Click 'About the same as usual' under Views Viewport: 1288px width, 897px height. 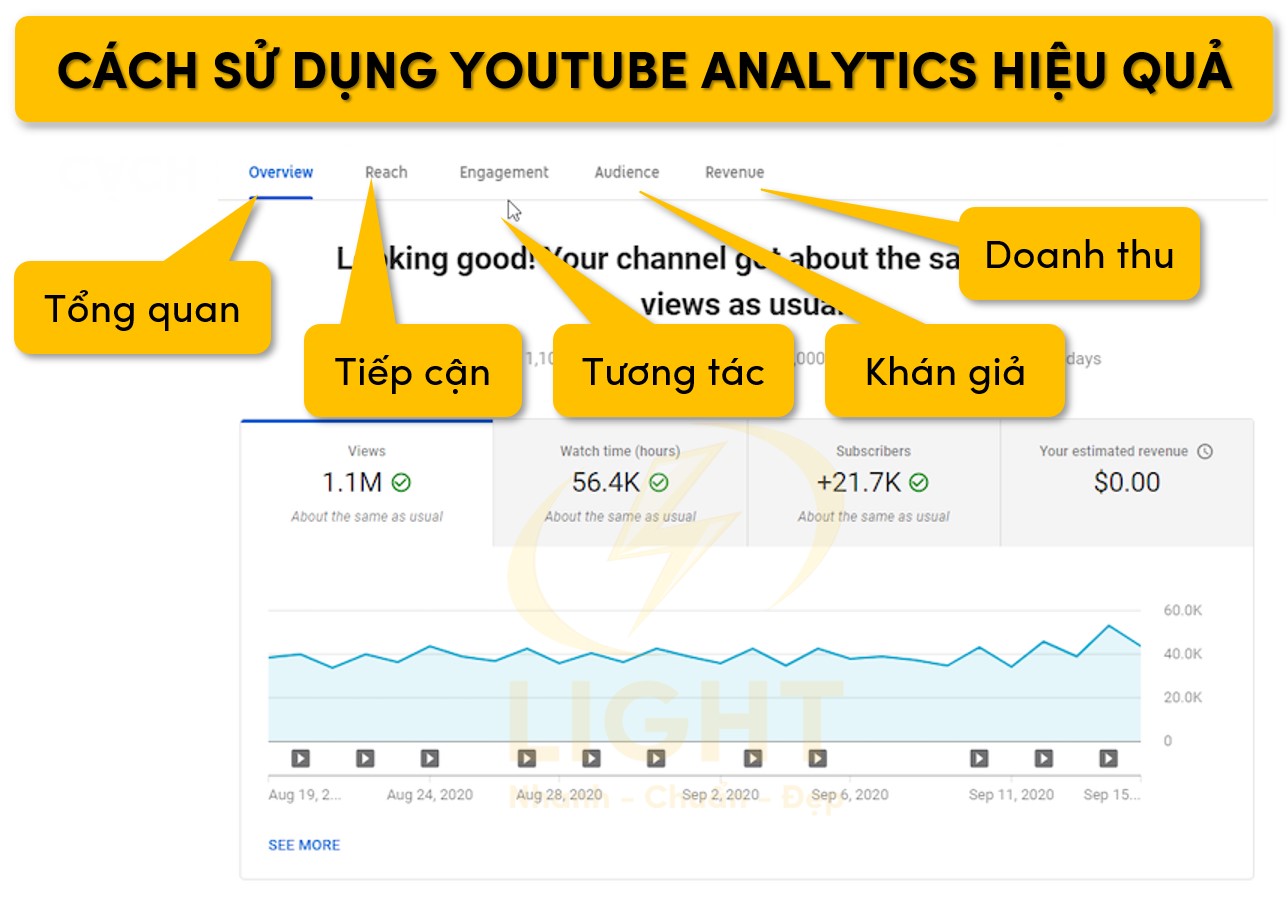pyautogui.click(x=367, y=517)
